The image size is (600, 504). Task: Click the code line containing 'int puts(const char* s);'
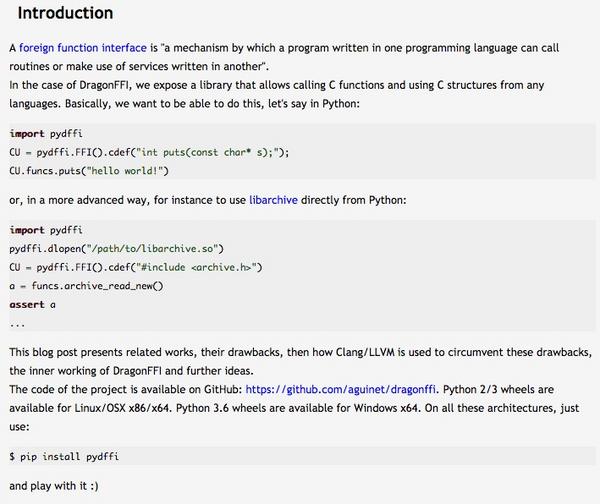pyautogui.click(x=149, y=152)
